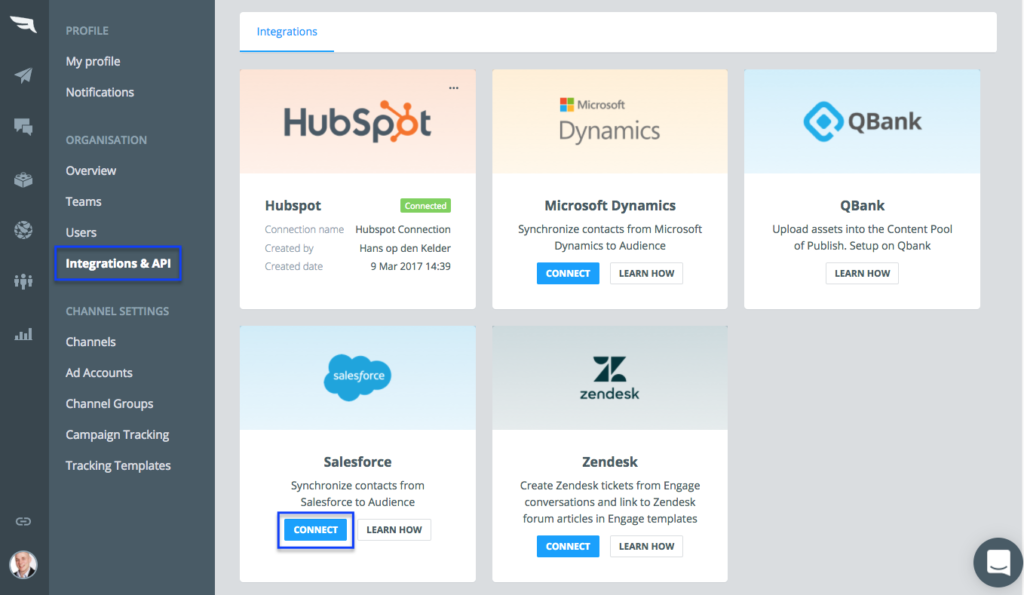Image resolution: width=1024 pixels, height=595 pixels.
Task: Open the Listen globe icon
Action: coord(24,230)
